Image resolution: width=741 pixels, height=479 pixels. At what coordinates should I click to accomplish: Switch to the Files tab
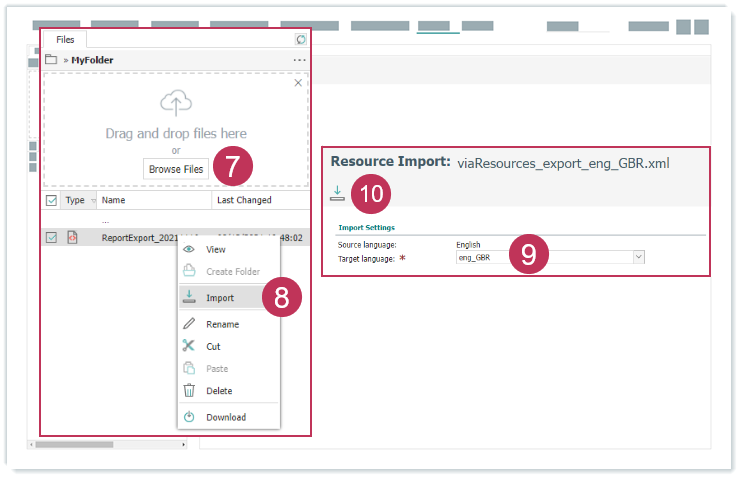tap(64, 40)
